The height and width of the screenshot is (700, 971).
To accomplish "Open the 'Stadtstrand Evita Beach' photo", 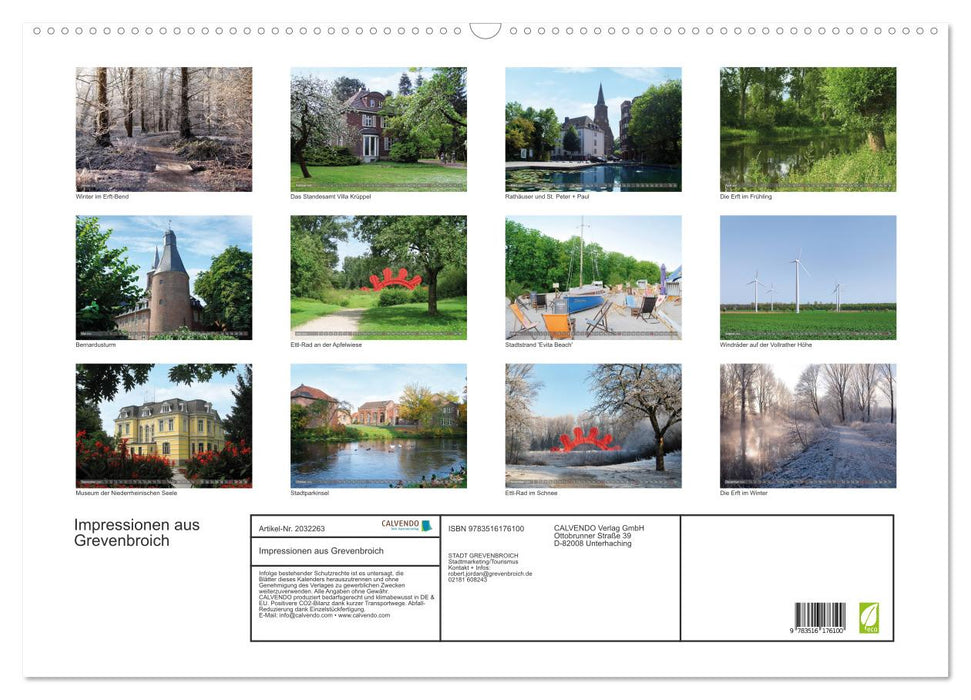I will (592, 277).
